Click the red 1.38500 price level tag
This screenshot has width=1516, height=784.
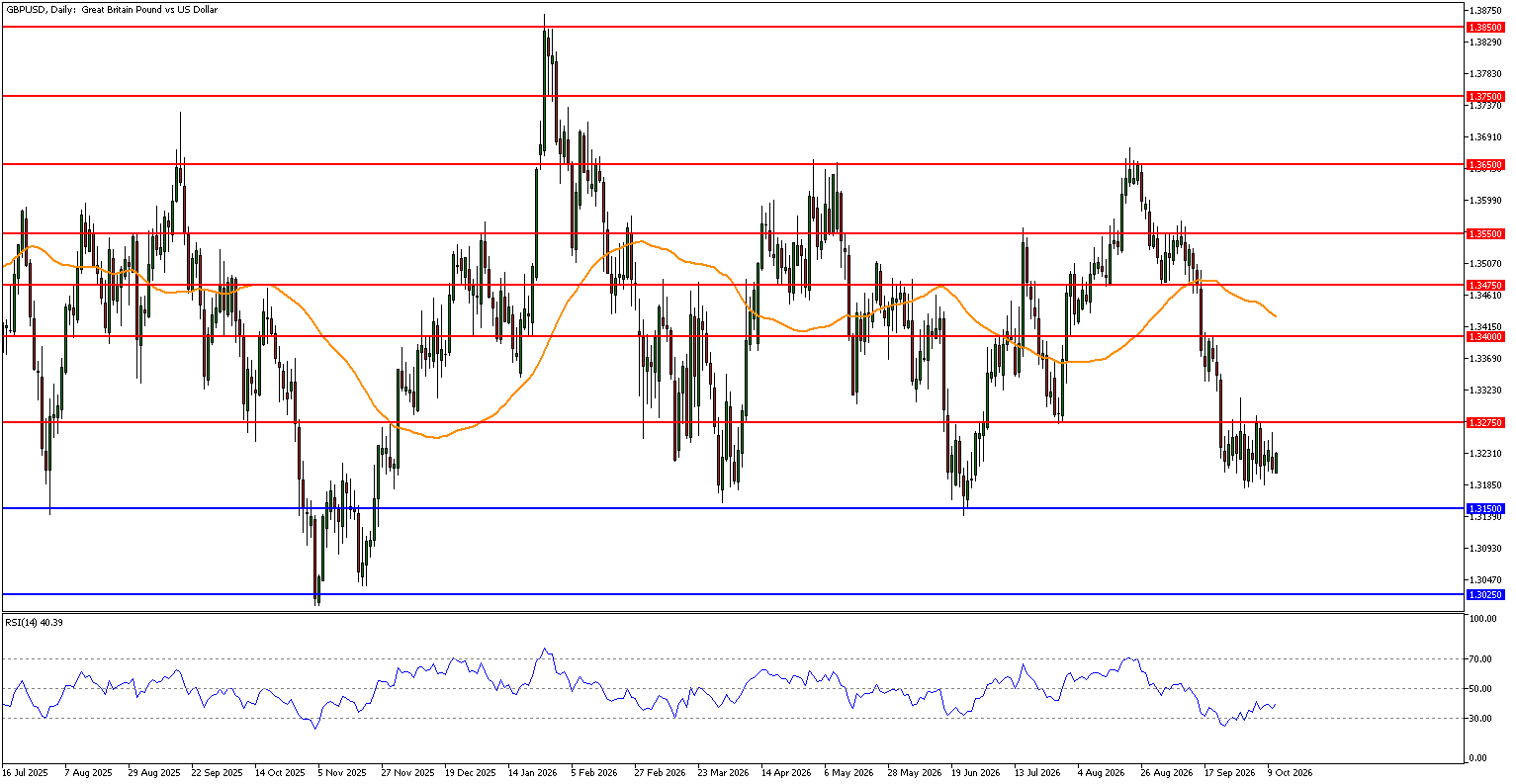click(x=1486, y=28)
